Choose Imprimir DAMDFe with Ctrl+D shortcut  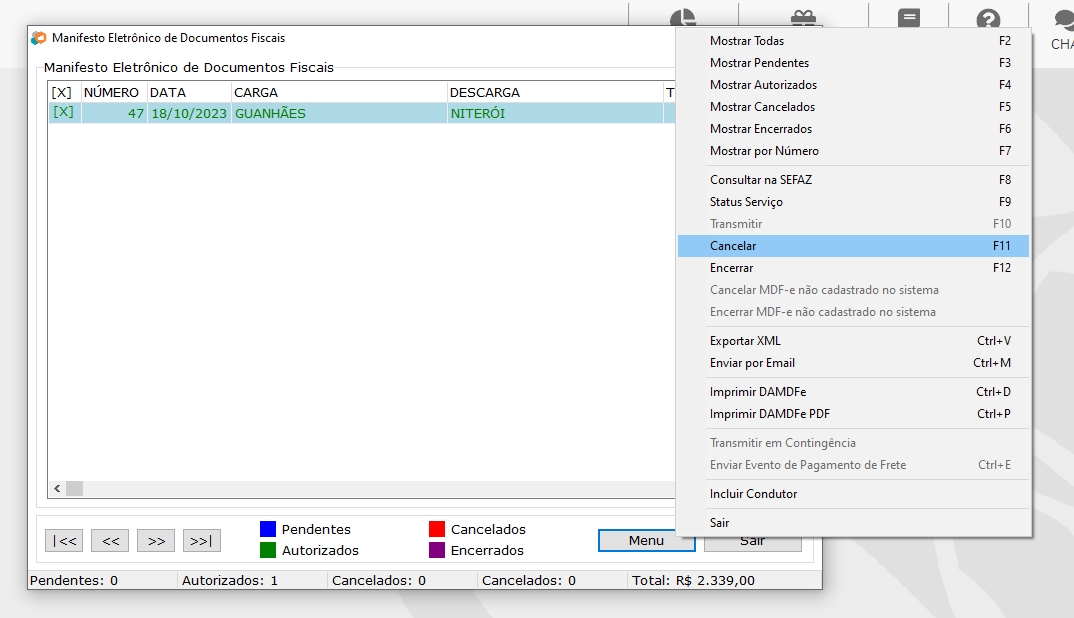point(853,392)
